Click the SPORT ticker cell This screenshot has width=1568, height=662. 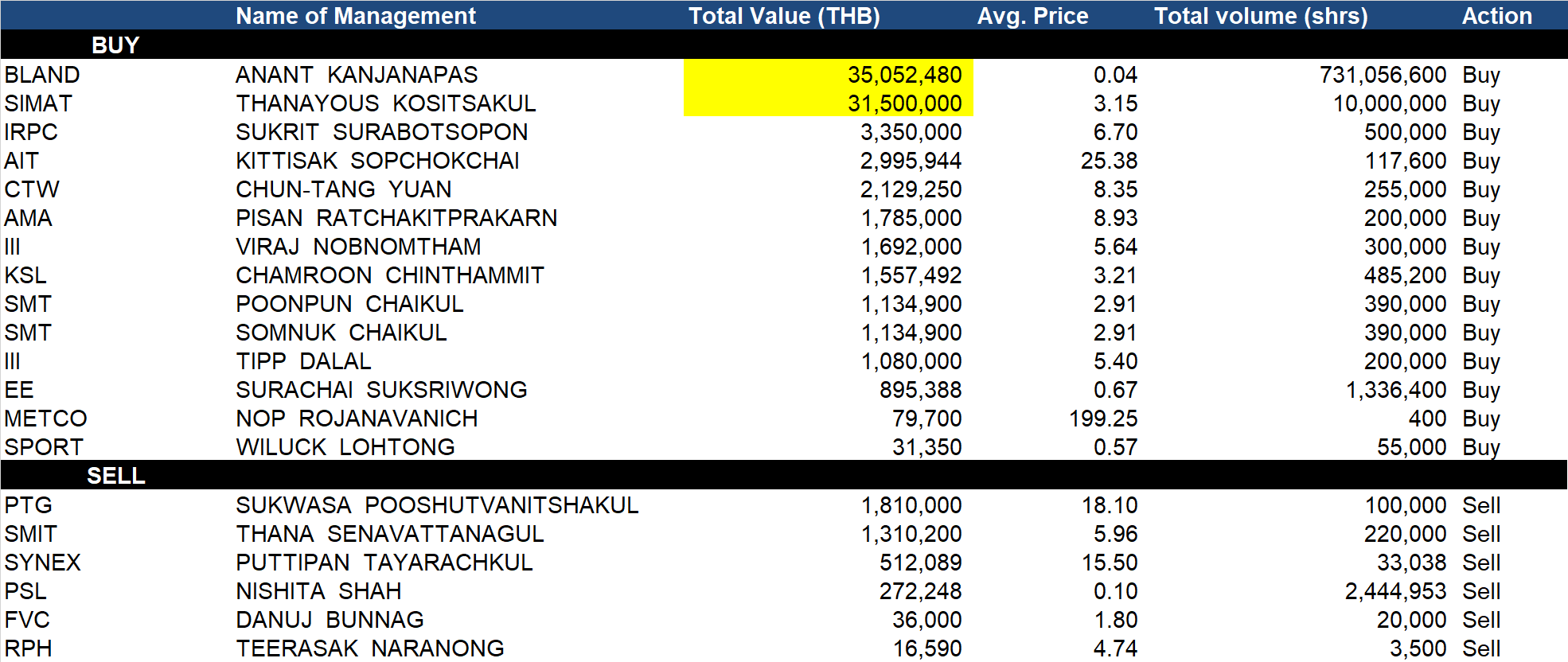click(x=44, y=447)
